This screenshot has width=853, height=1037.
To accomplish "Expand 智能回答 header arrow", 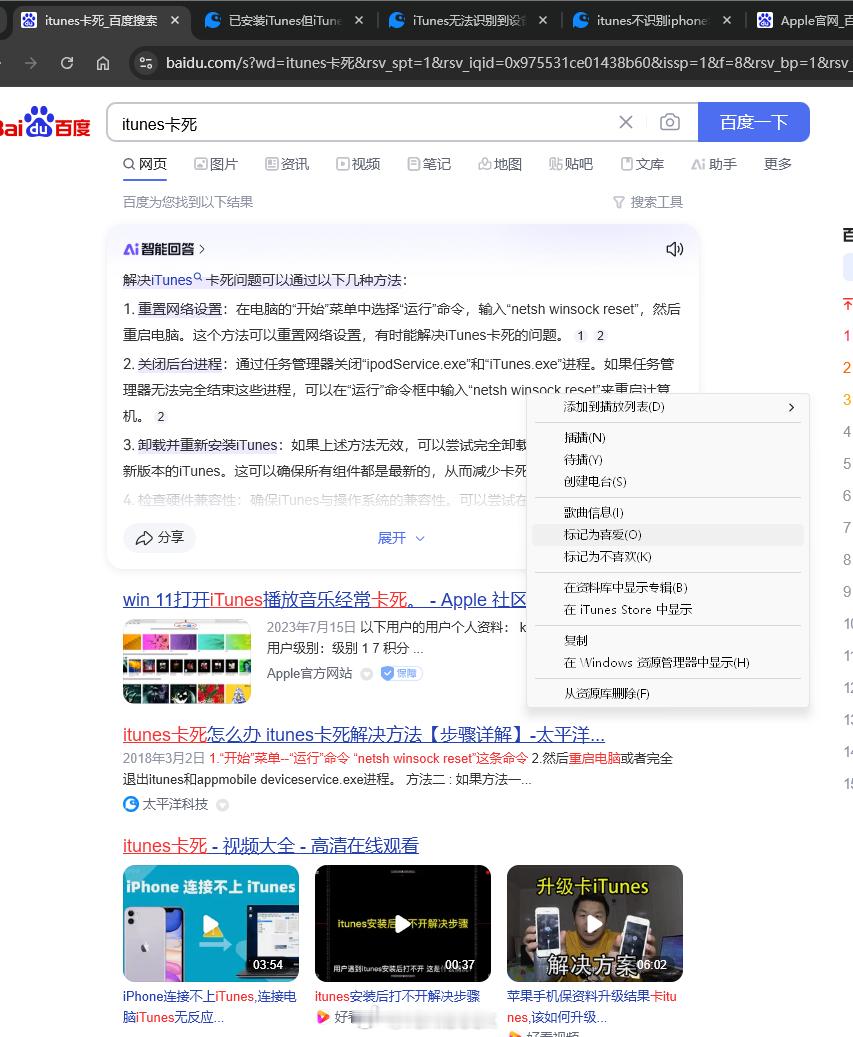I will [x=202, y=249].
